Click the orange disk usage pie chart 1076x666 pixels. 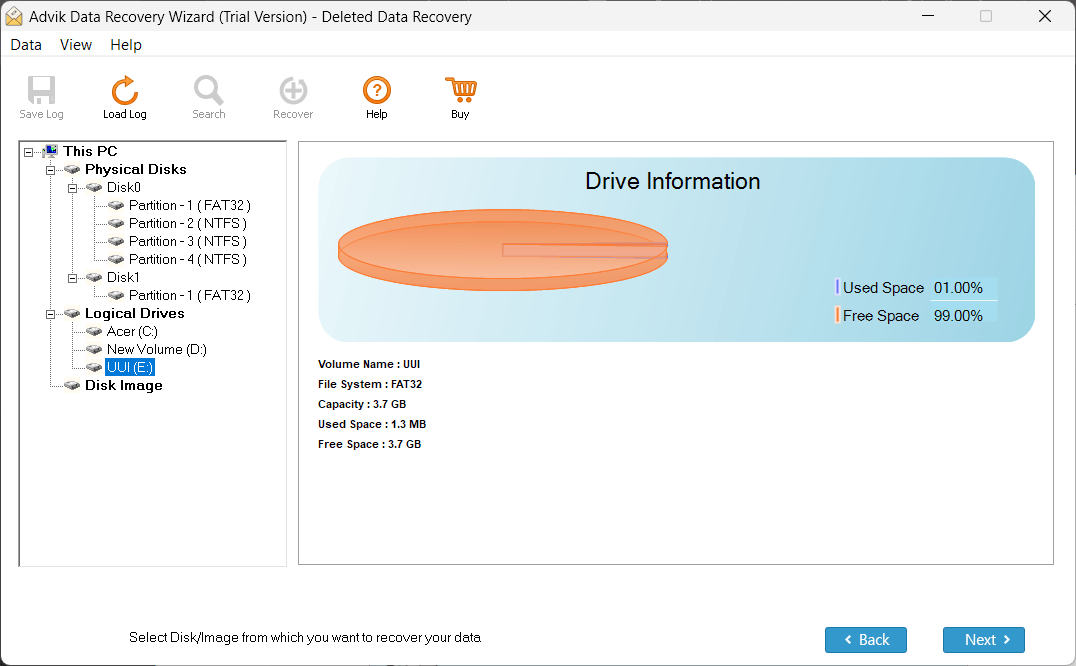tap(502, 250)
